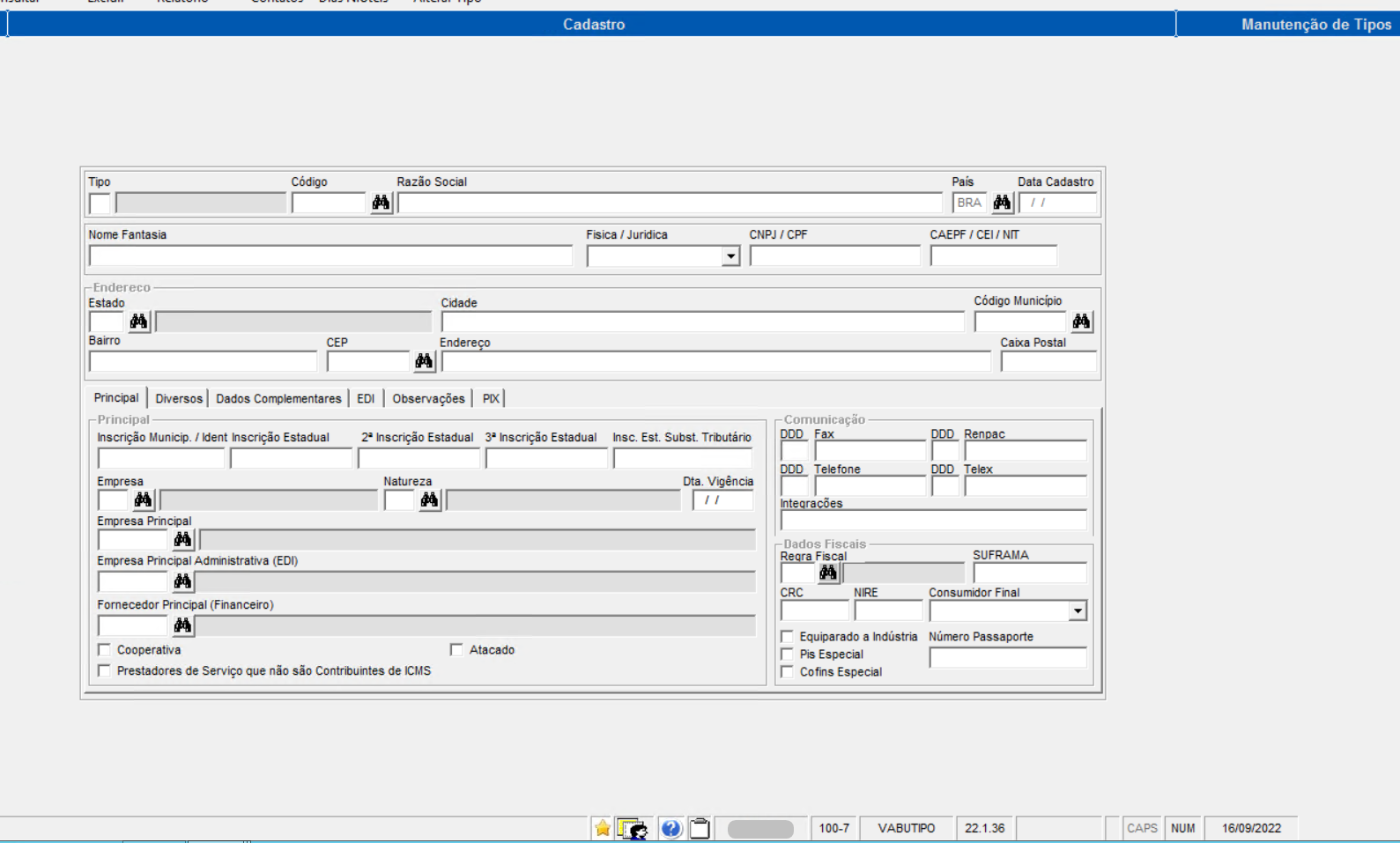1400x843 pixels.
Task: Click the Bairro input field
Action: click(203, 362)
